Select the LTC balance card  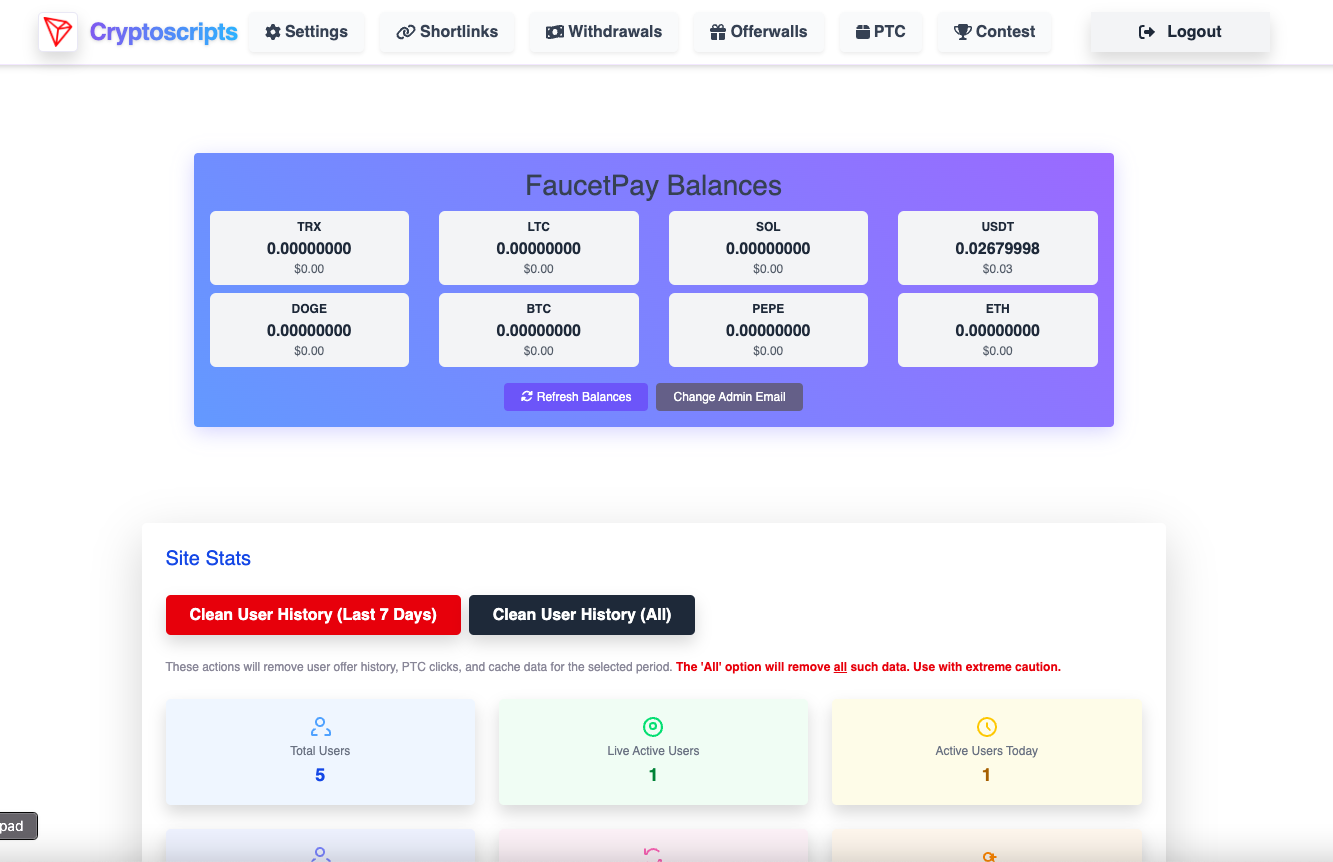(x=539, y=248)
